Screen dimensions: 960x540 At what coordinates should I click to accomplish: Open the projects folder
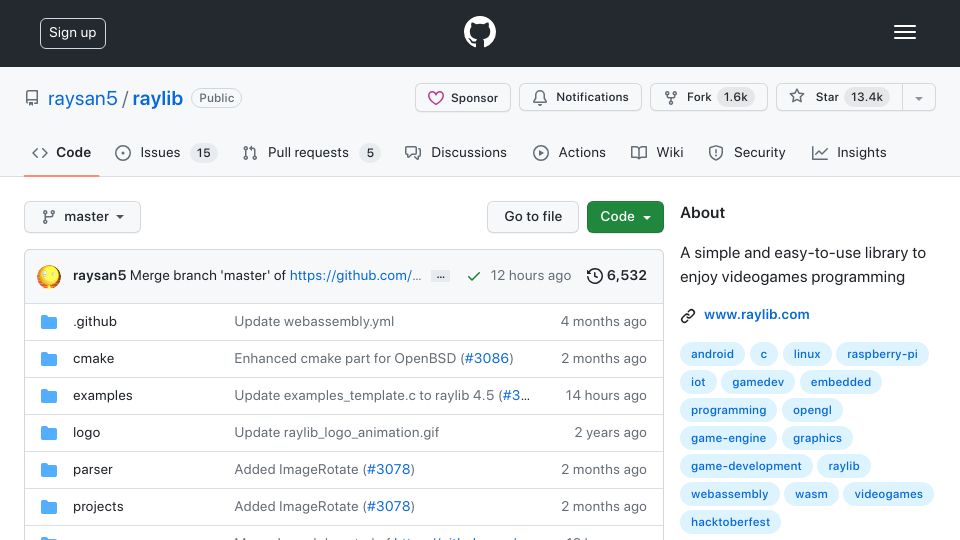pyautogui.click(x=98, y=507)
